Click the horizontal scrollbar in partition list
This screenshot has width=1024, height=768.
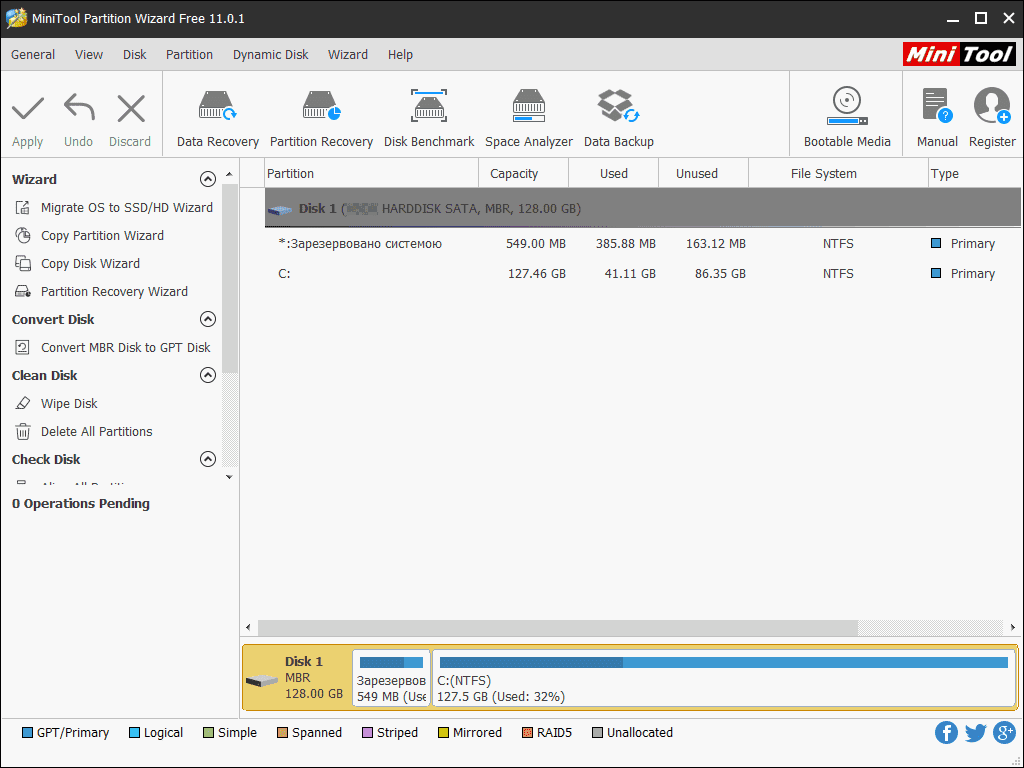pyautogui.click(x=558, y=628)
